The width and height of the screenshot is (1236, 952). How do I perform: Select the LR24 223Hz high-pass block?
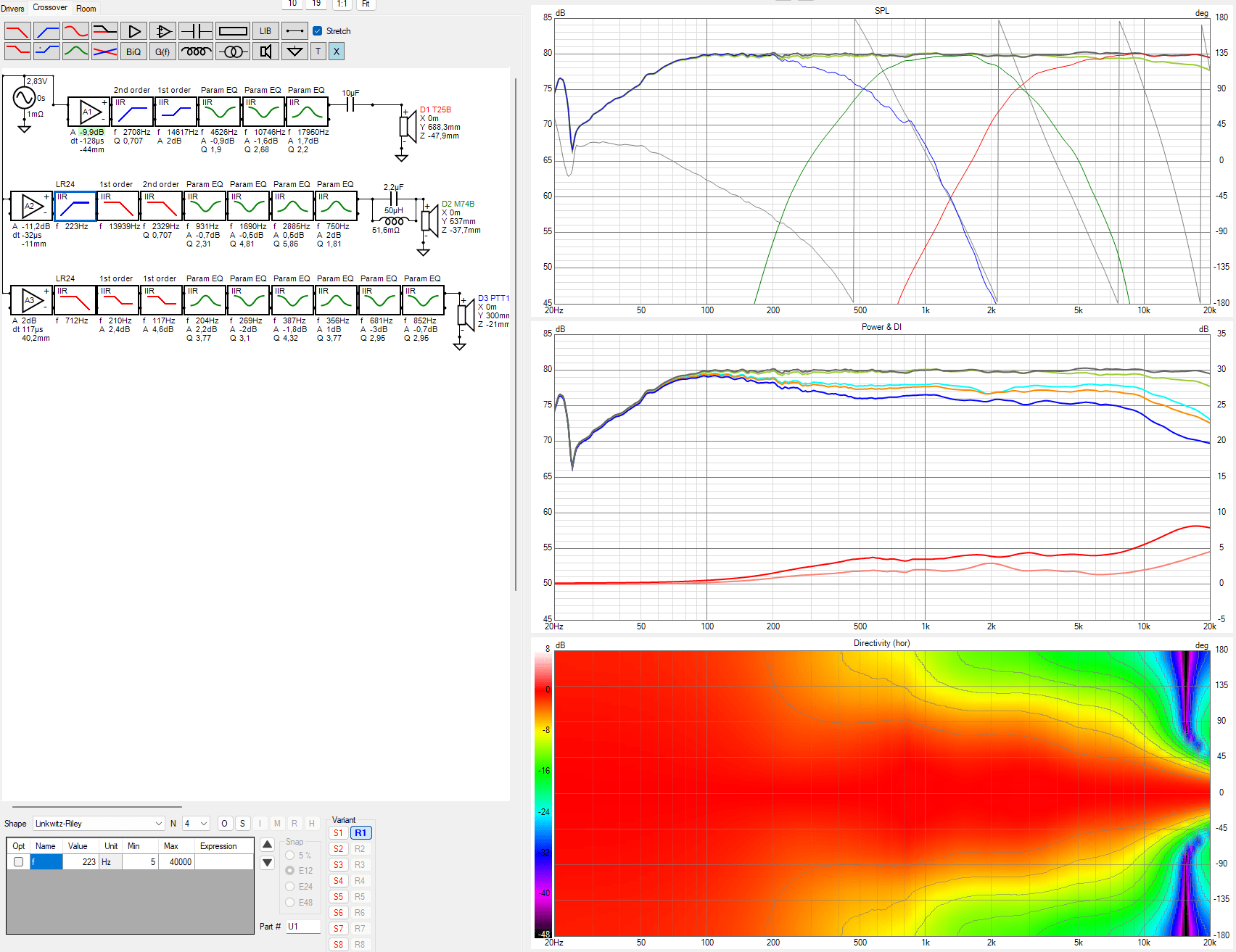tap(75, 206)
